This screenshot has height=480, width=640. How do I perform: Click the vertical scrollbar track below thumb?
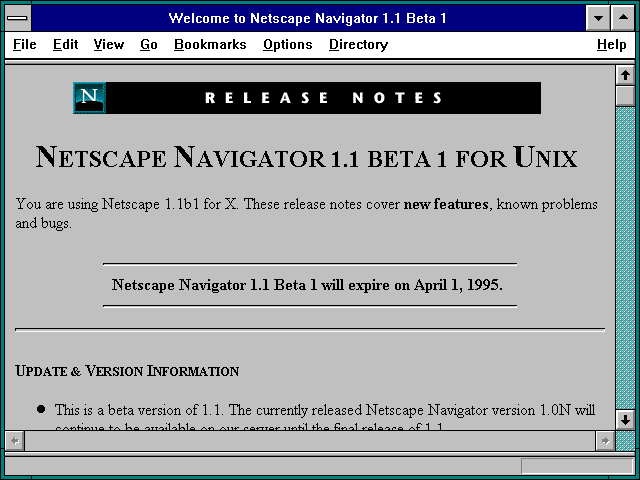625,257
